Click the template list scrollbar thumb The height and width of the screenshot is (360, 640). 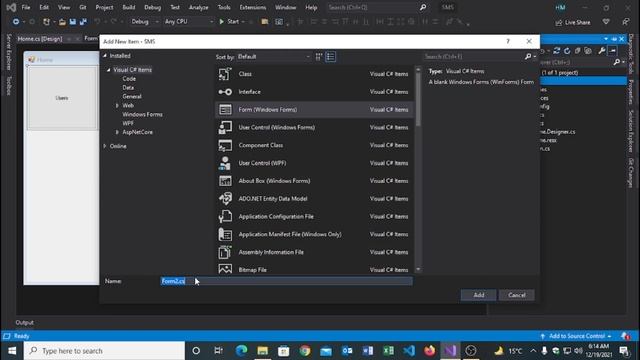[418, 99]
